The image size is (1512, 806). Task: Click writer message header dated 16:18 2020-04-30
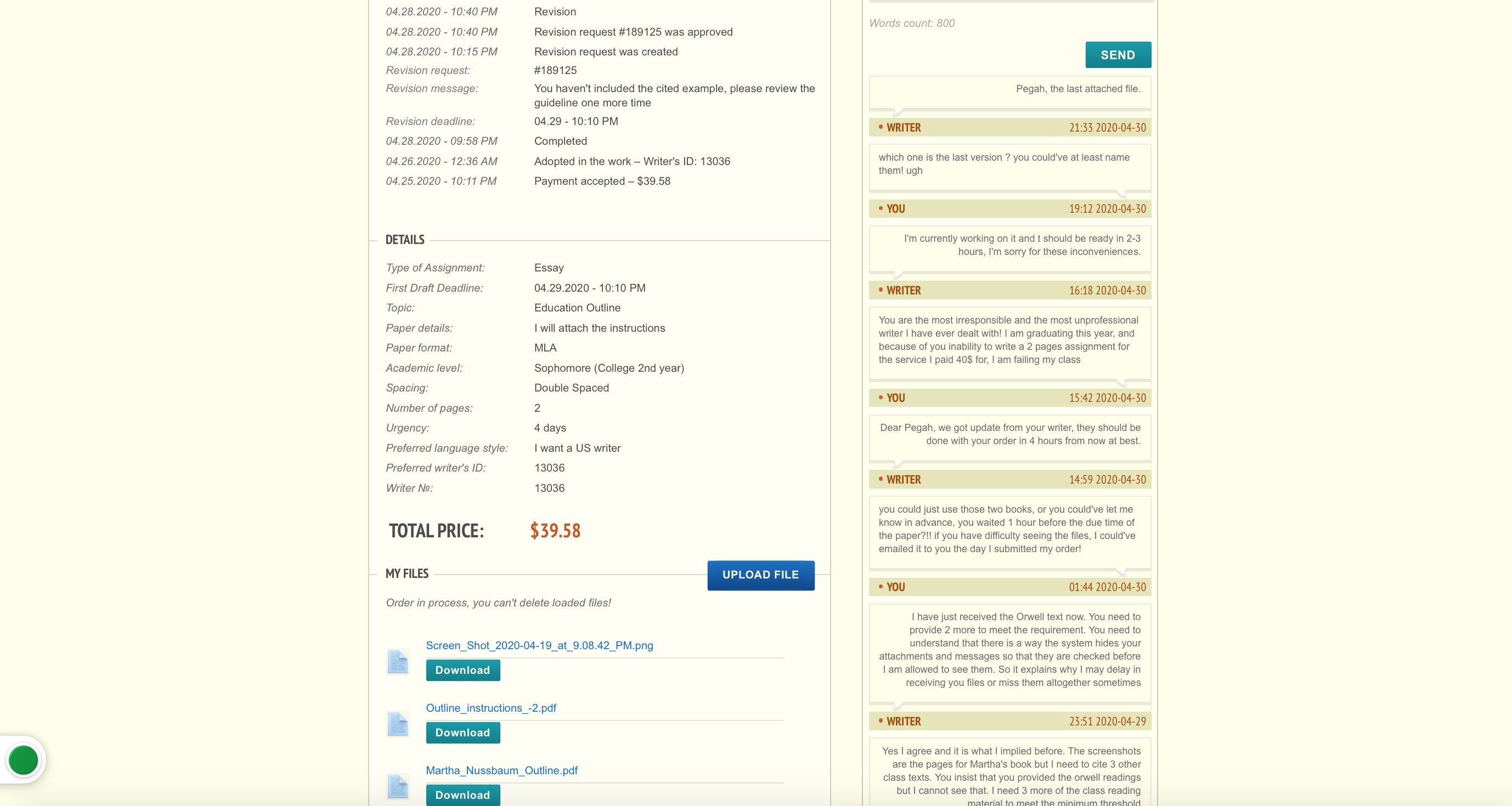tap(1009, 291)
